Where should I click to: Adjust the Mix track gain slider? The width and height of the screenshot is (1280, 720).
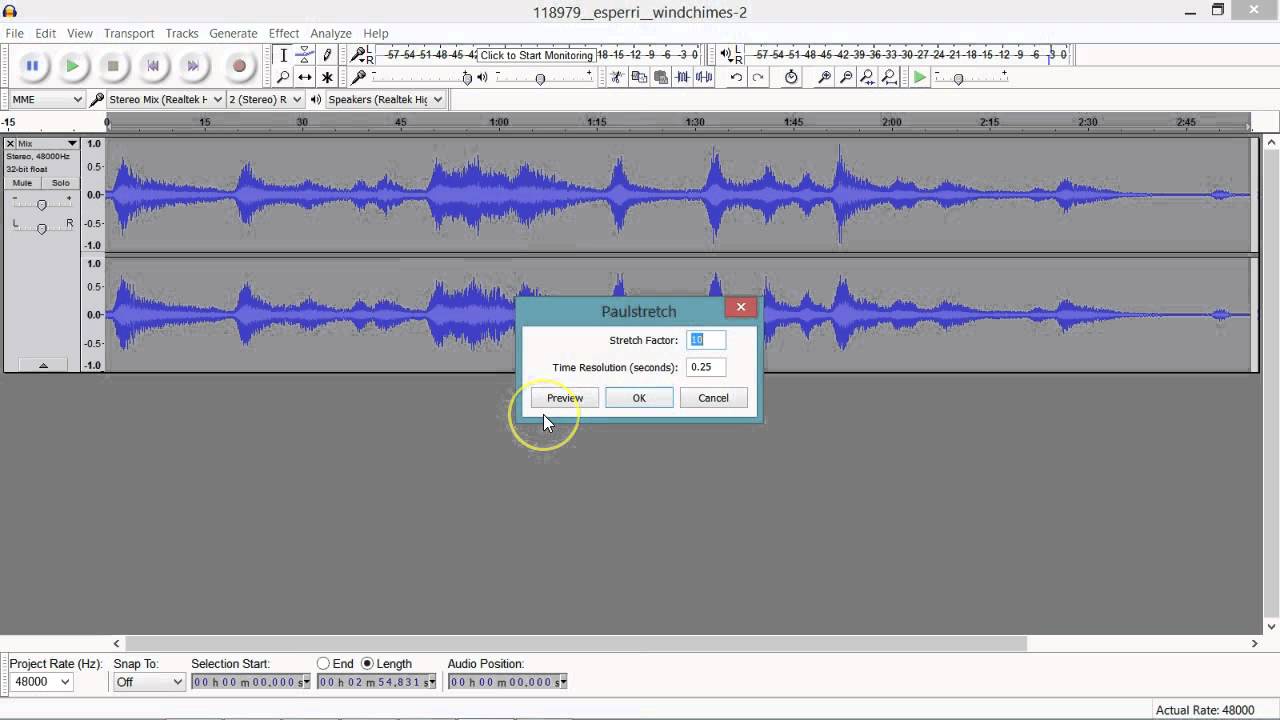click(x=41, y=204)
